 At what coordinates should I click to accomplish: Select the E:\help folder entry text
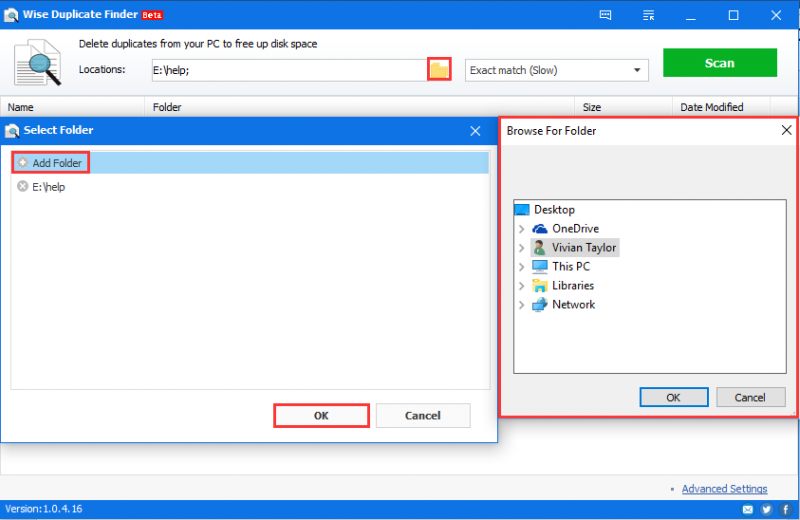tap(48, 187)
